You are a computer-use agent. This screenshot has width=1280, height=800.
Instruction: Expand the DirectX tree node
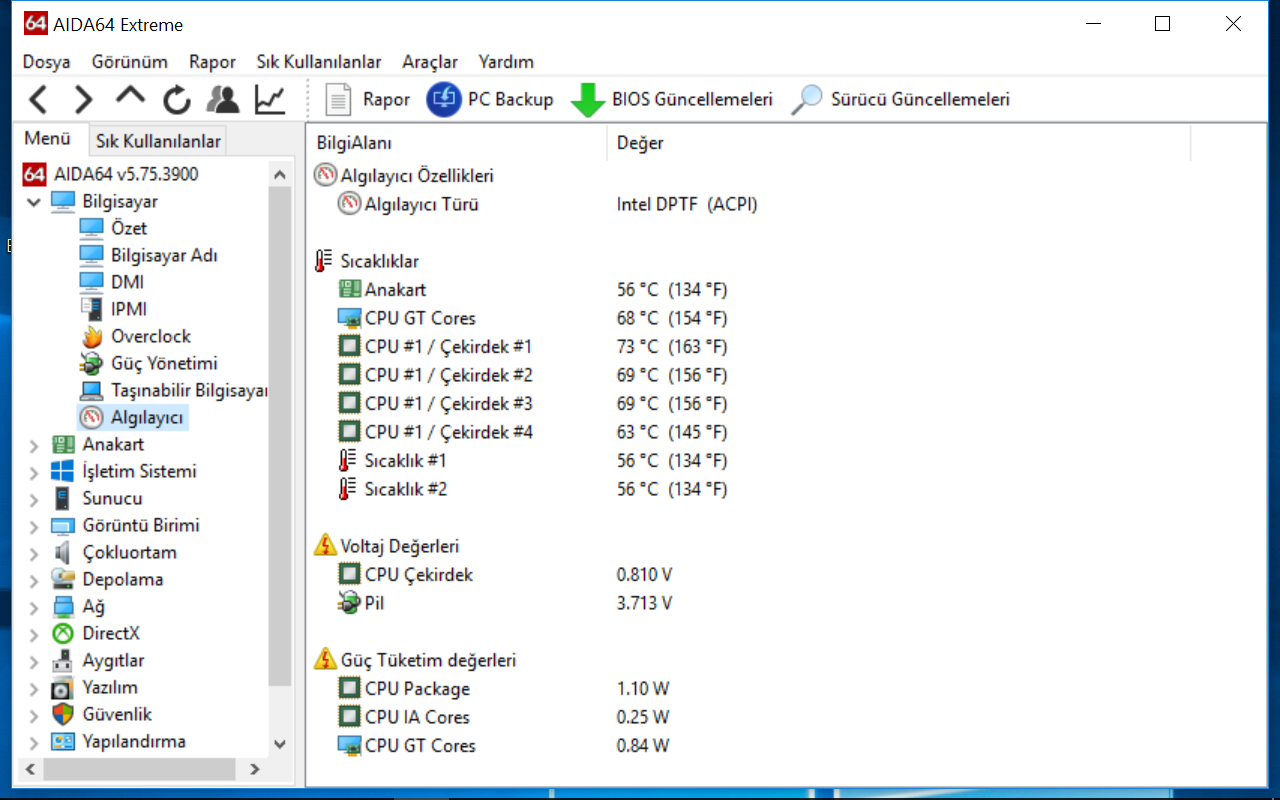coord(34,634)
